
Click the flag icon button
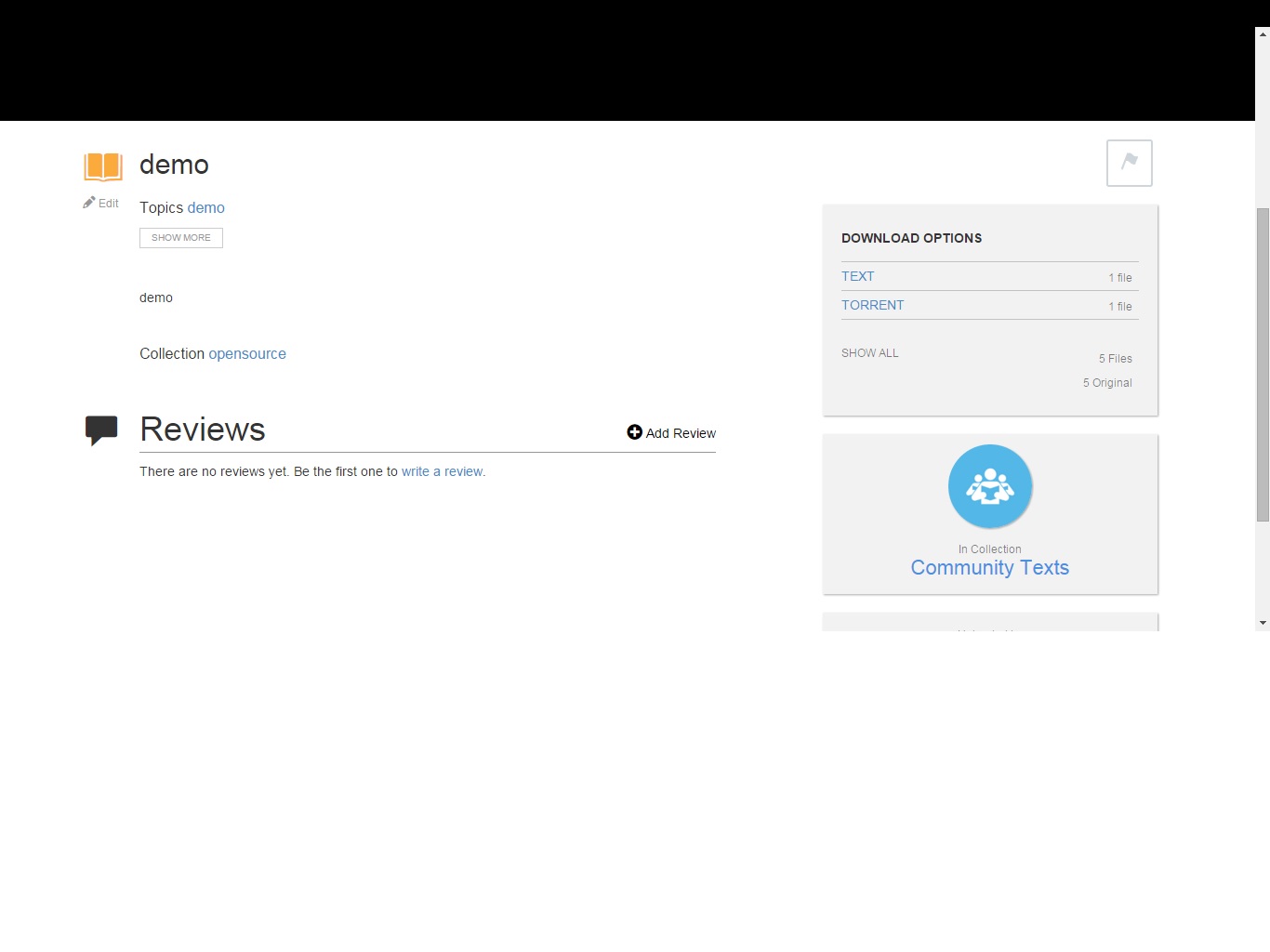[x=1129, y=163]
